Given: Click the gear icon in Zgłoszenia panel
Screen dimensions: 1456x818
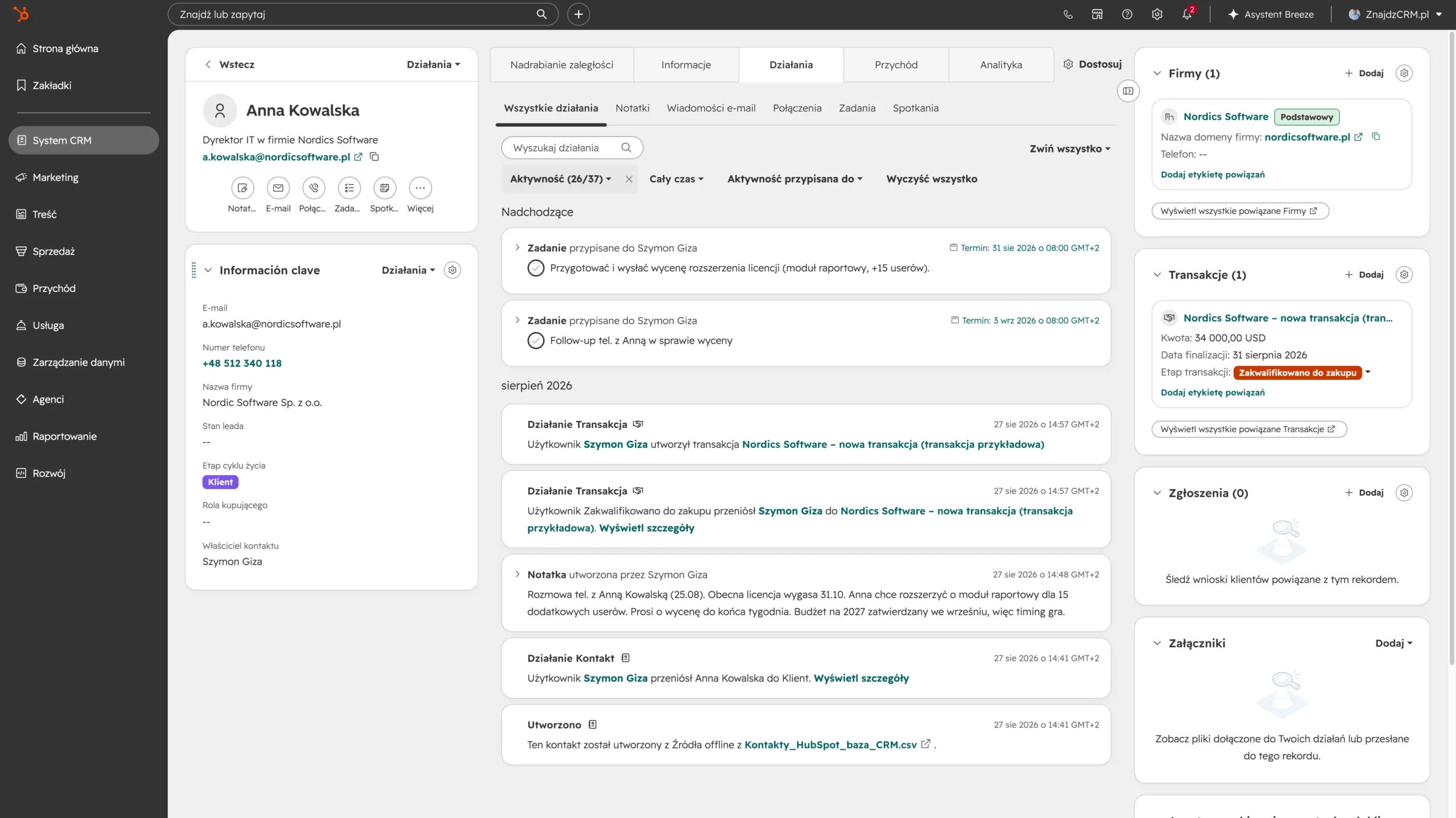Looking at the screenshot, I should (x=1404, y=493).
